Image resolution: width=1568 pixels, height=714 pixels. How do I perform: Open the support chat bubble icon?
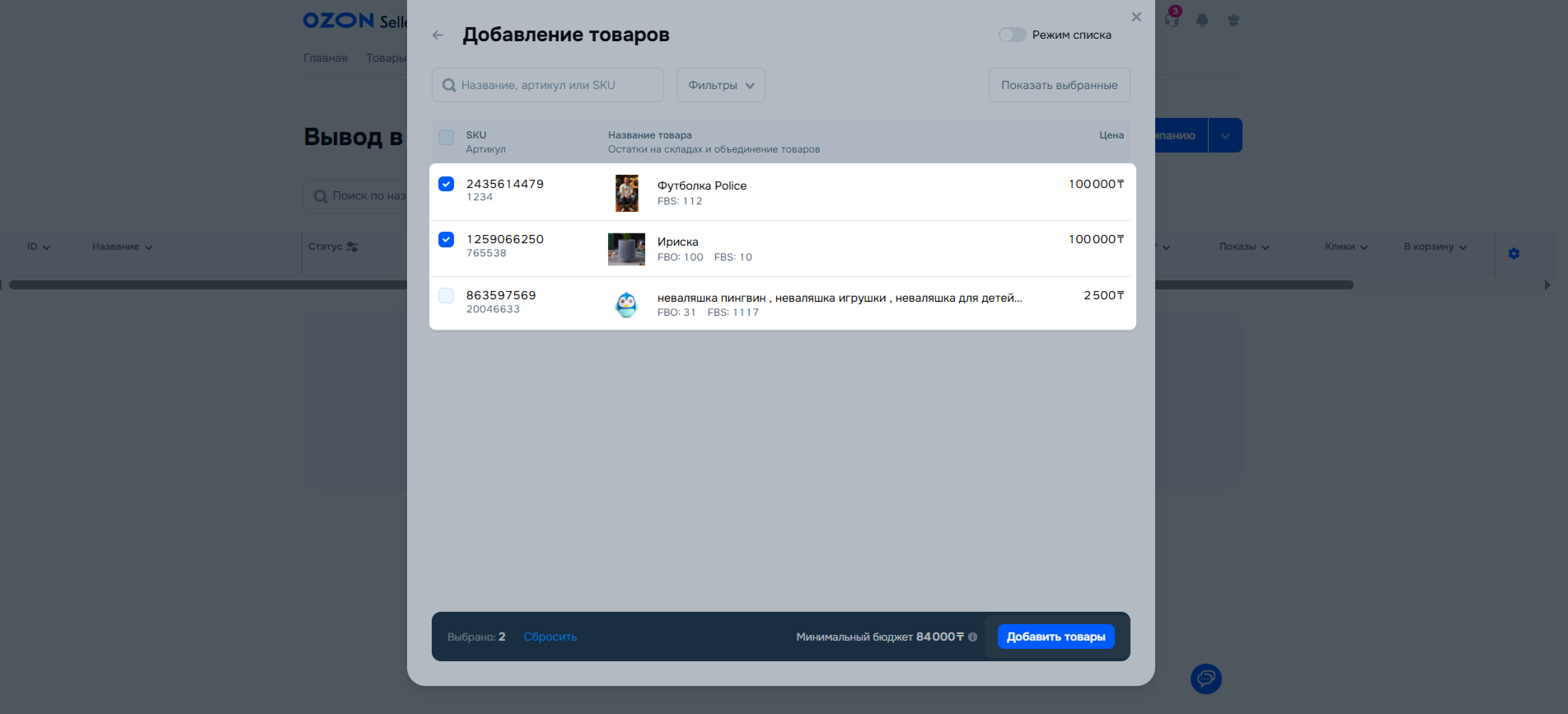point(1205,678)
